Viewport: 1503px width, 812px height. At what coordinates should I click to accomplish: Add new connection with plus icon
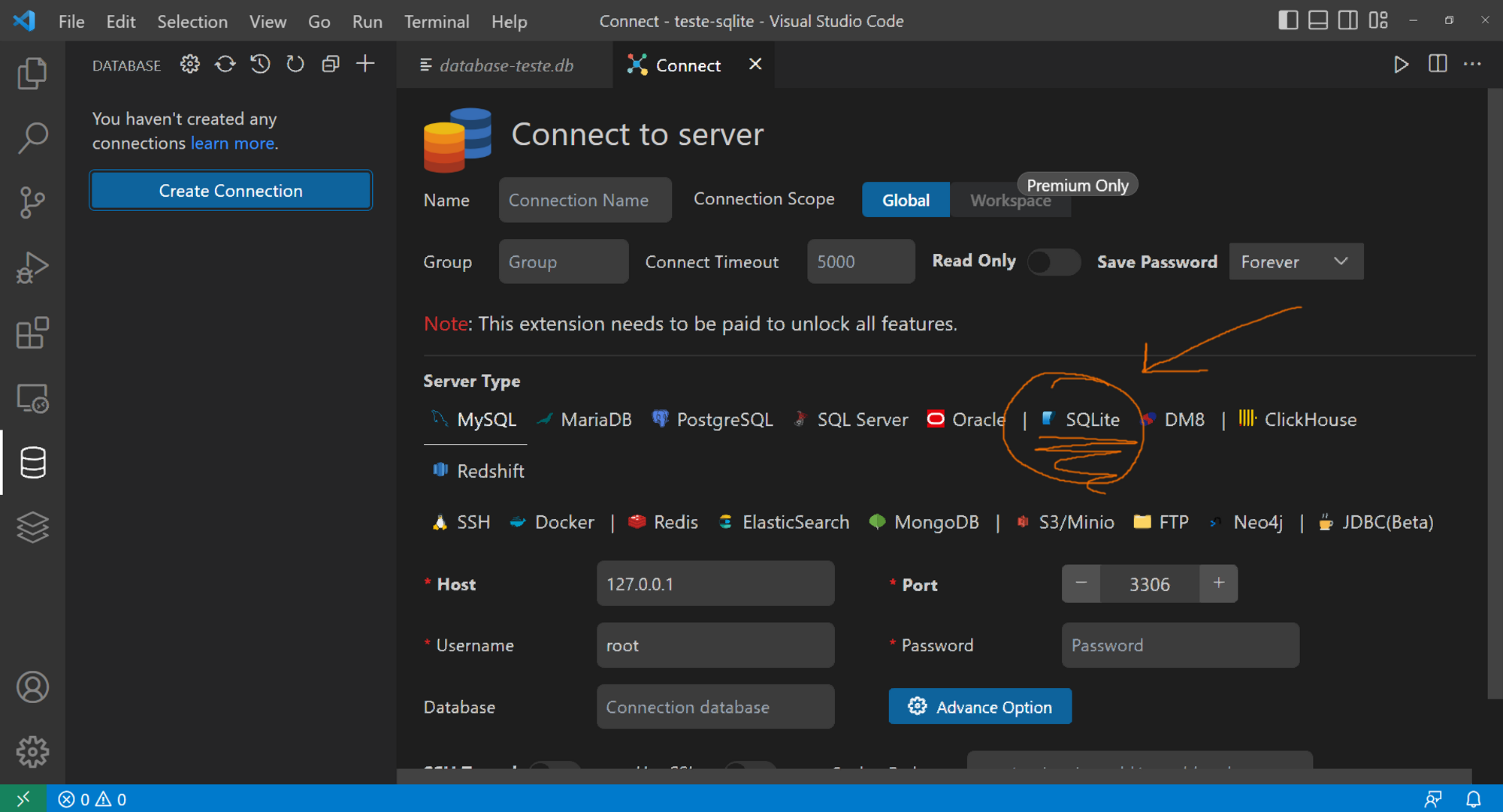[365, 65]
